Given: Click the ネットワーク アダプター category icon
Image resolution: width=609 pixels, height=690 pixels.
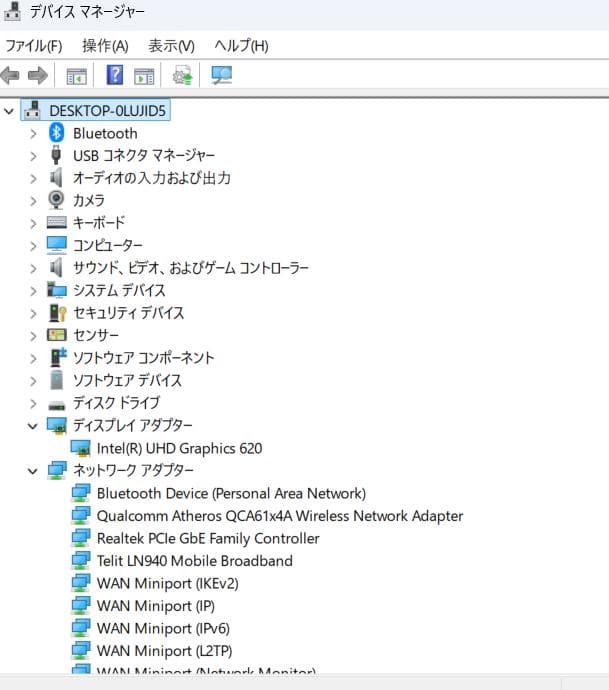Looking at the screenshot, I should [57, 470].
